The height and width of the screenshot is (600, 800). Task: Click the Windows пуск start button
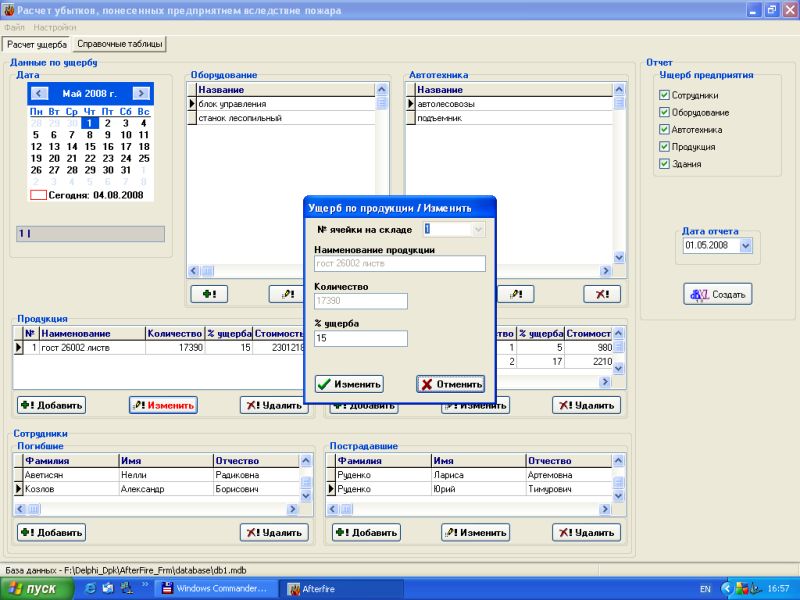(35, 588)
